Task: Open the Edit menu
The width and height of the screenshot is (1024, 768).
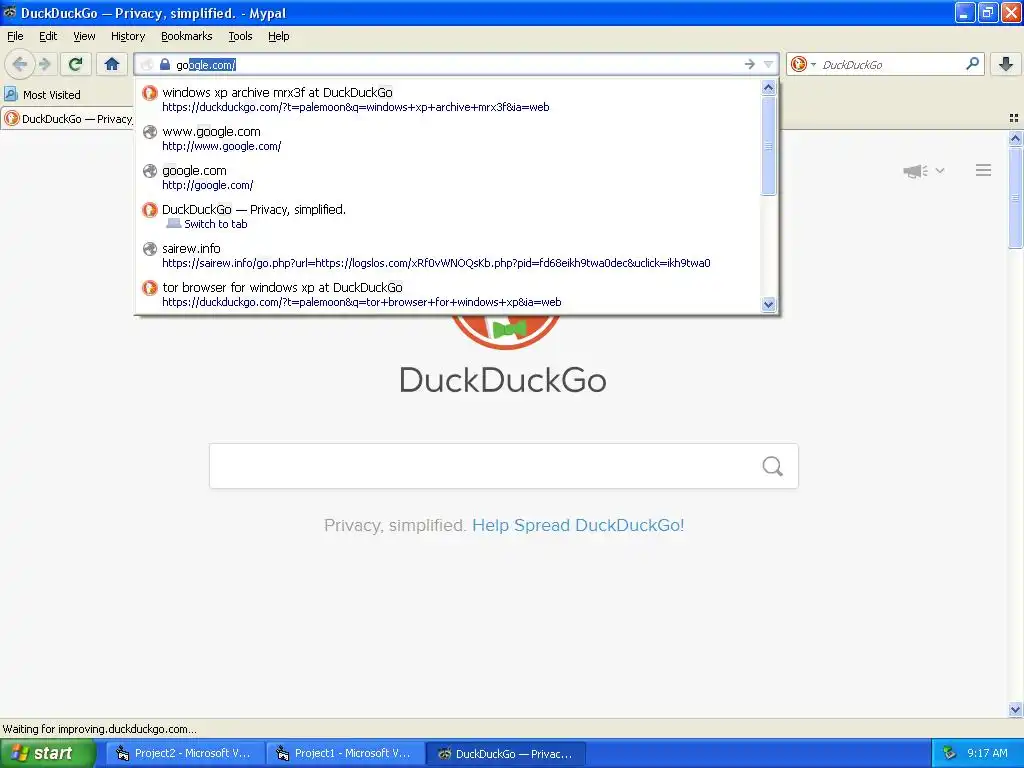Action: (48, 37)
